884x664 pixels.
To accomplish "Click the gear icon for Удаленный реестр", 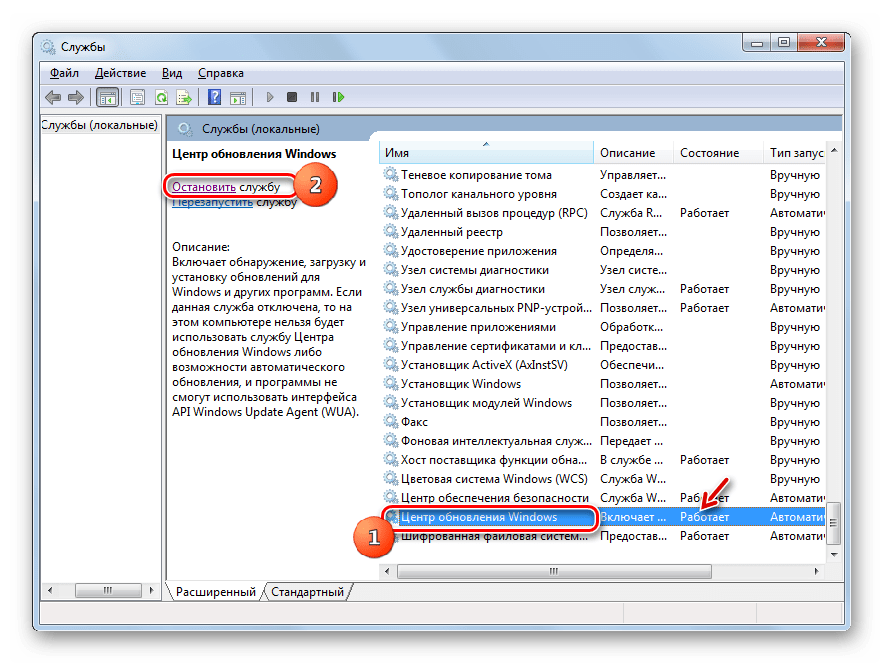I will point(391,231).
